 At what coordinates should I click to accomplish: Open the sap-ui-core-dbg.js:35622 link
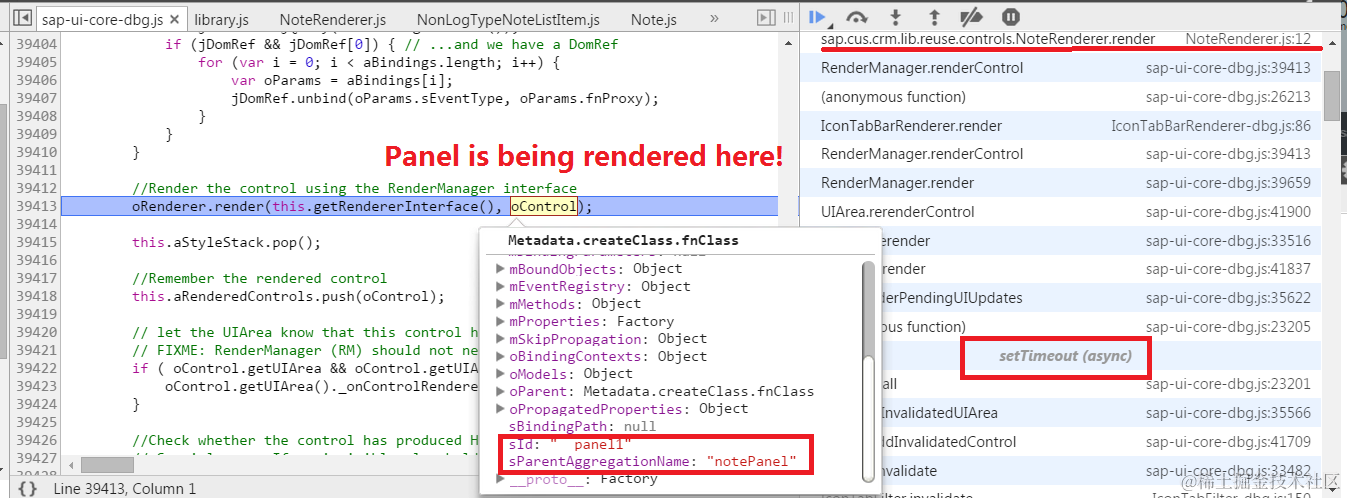1228,298
